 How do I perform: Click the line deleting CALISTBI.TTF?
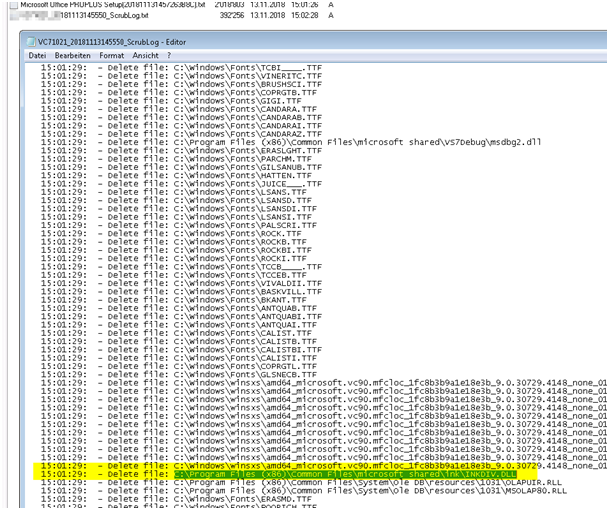click(x=181, y=350)
